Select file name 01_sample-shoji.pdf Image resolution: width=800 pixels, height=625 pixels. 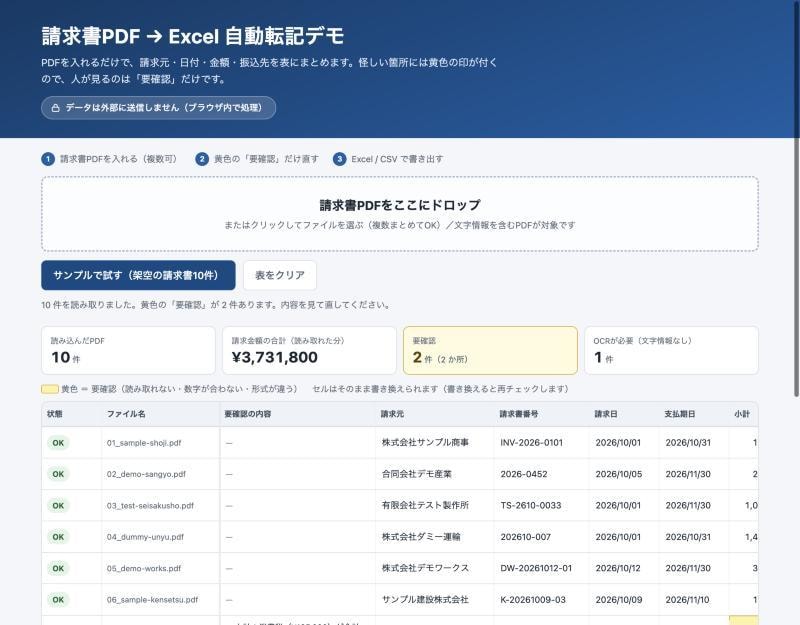[144, 443]
